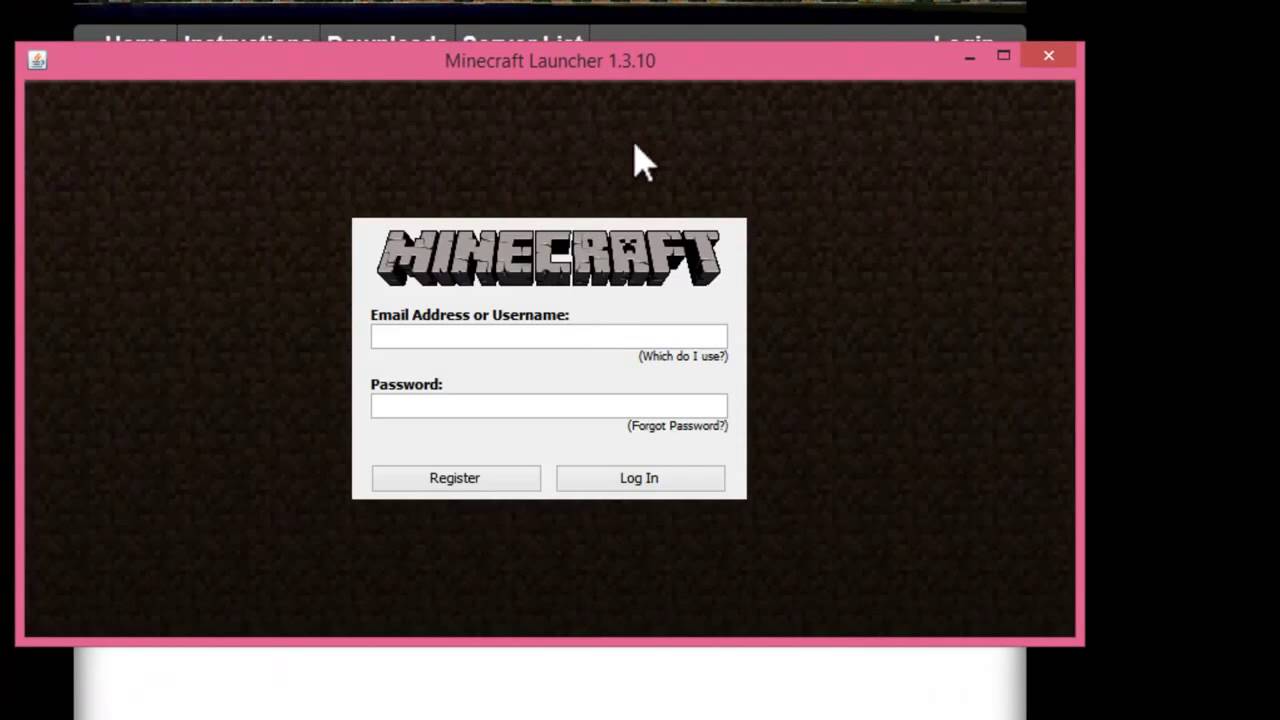Click the Log In button
Screen dimensions: 1280x720
[640, 478]
